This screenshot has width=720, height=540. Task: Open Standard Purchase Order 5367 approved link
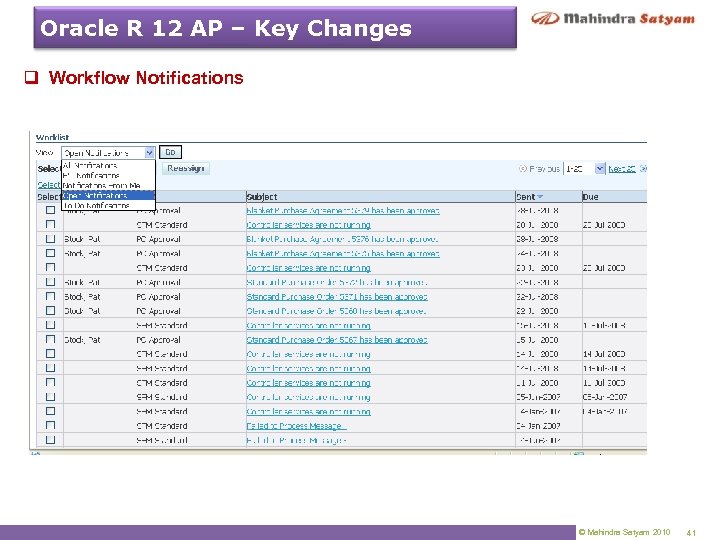(337, 340)
